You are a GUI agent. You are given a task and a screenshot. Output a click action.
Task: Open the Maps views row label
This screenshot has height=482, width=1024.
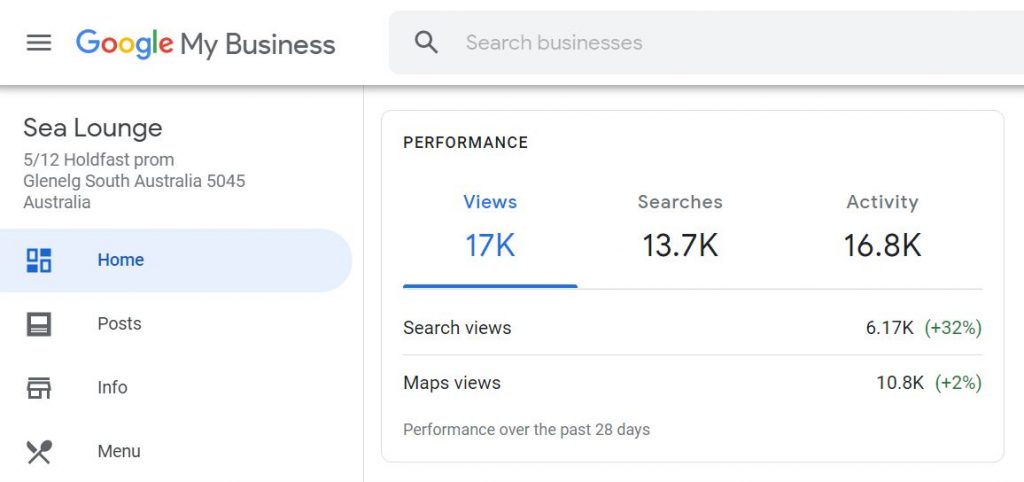[452, 383]
